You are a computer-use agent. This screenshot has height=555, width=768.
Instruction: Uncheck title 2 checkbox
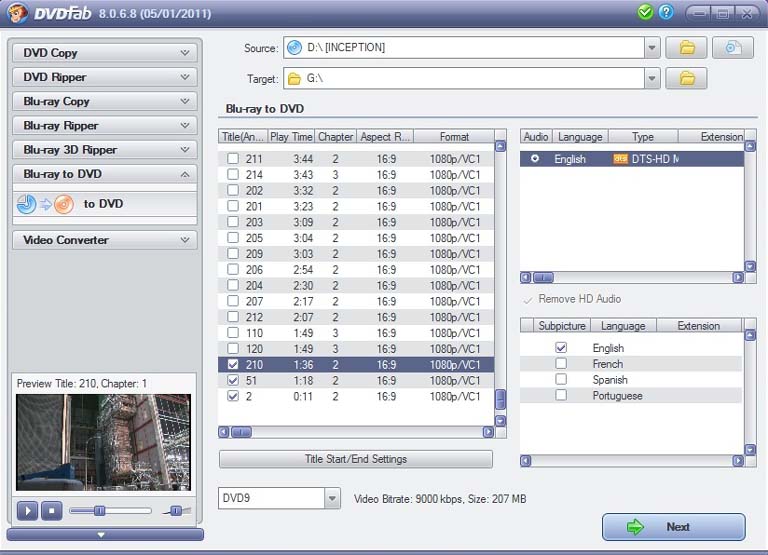click(x=233, y=396)
